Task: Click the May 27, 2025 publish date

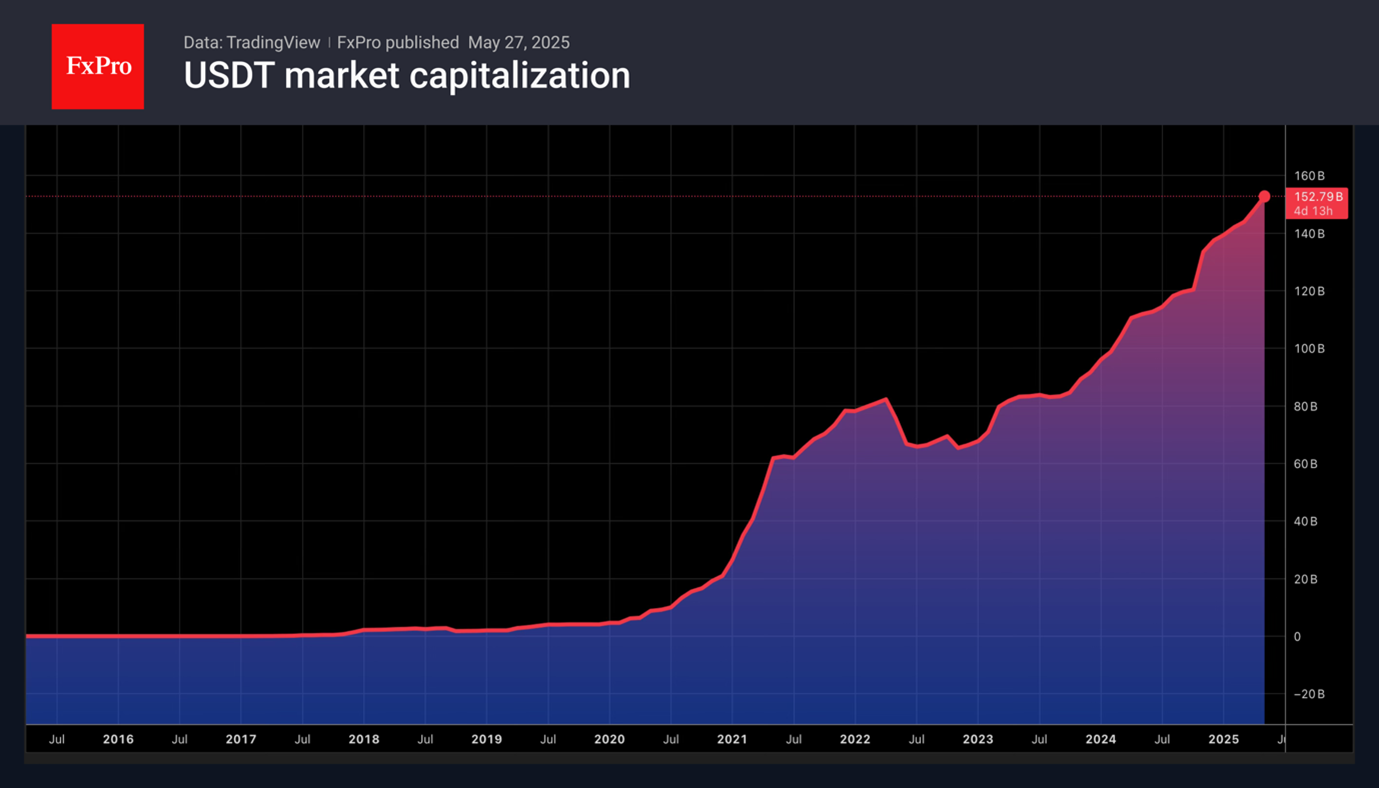Action: 518,43
